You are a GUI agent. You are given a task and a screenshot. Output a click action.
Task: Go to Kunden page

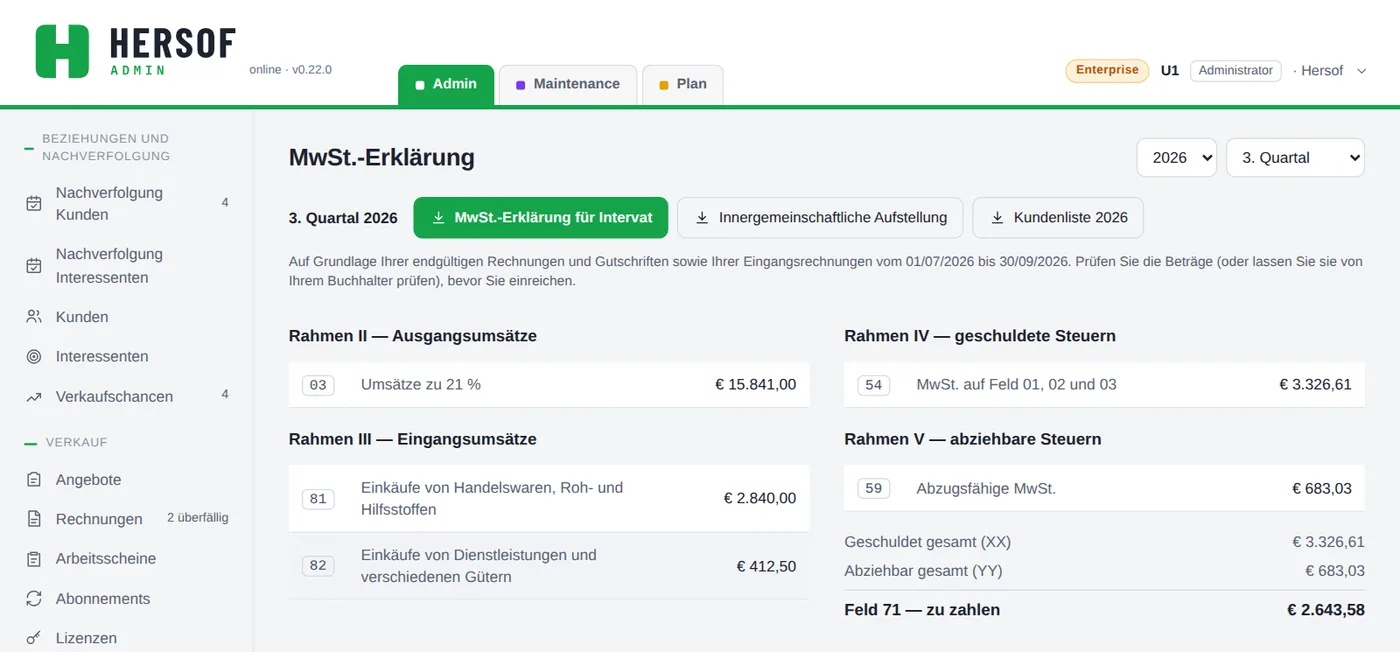click(127, 316)
